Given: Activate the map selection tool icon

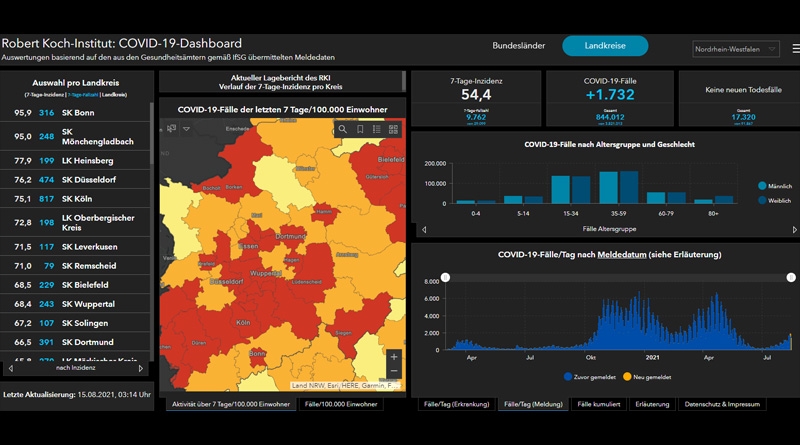Looking at the screenshot, I should click(x=171, y=129).
